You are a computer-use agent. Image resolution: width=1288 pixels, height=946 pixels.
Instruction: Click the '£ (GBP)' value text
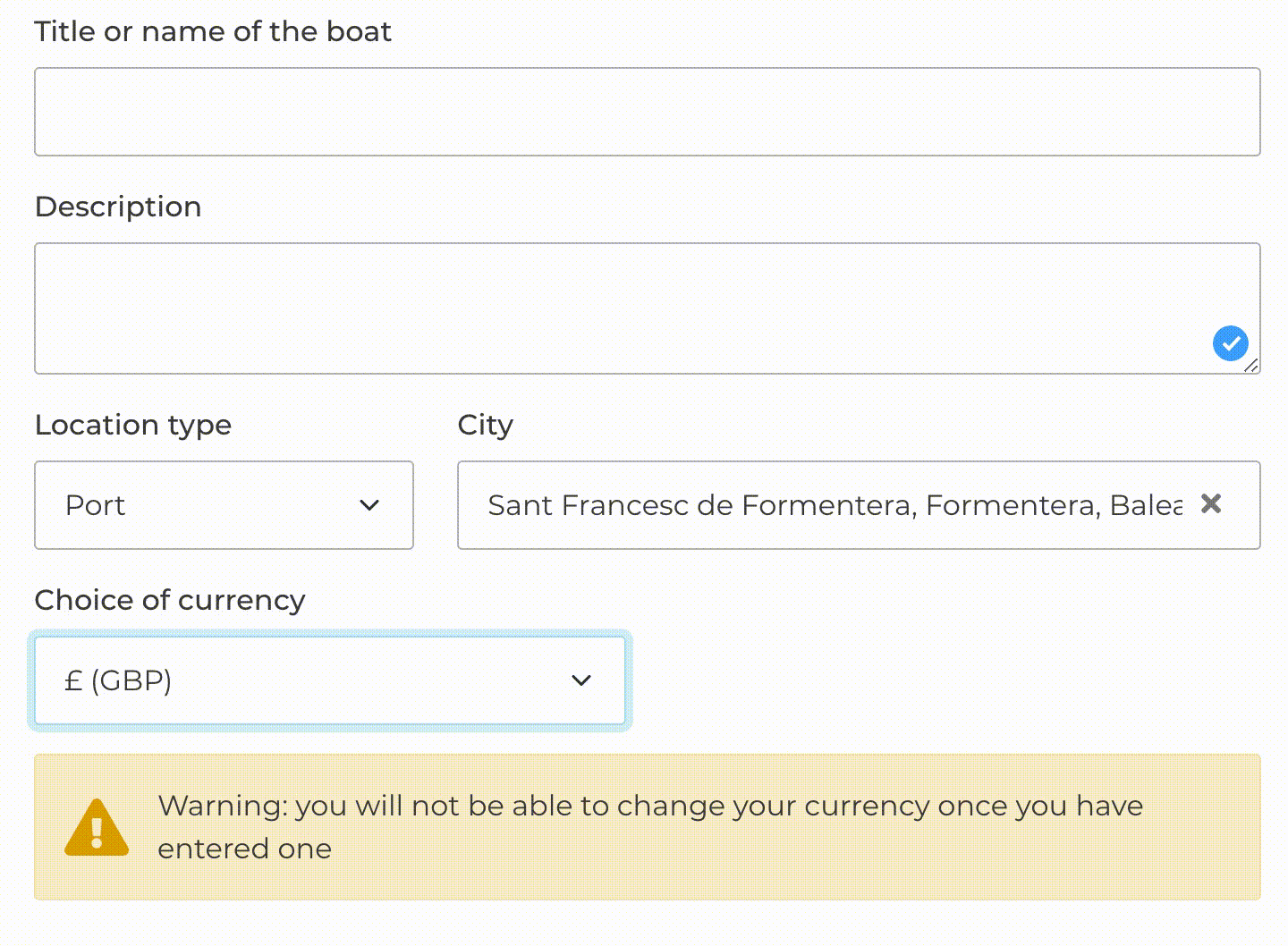point(118,680)
